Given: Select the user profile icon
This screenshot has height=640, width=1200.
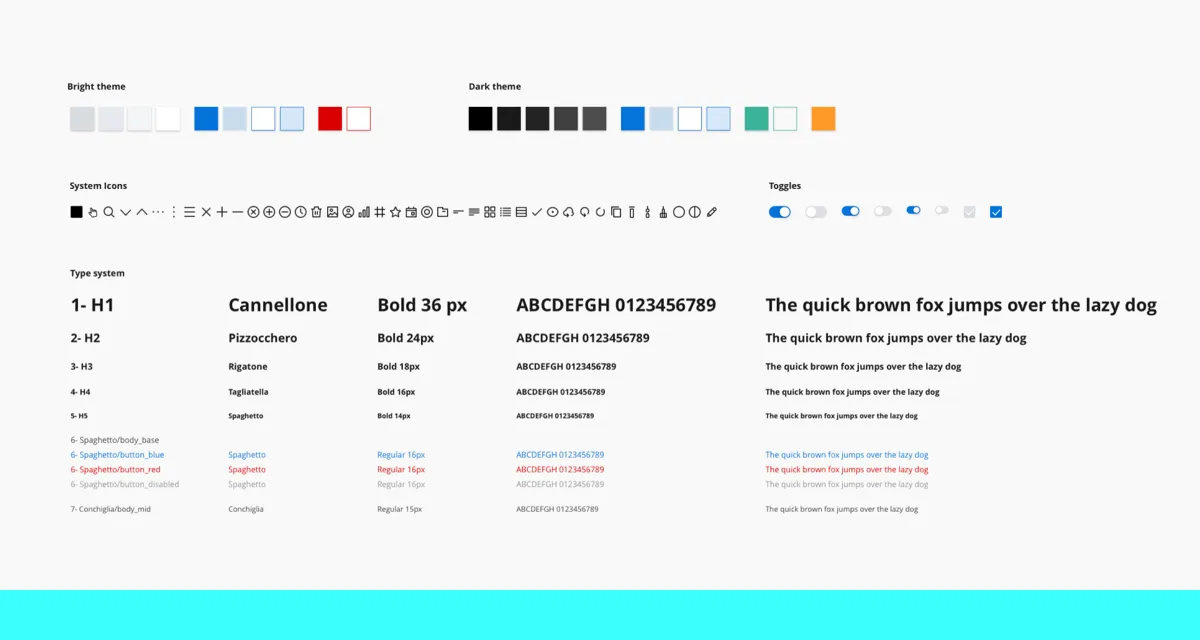Looking at the screenshot, I should click(349, 211).
